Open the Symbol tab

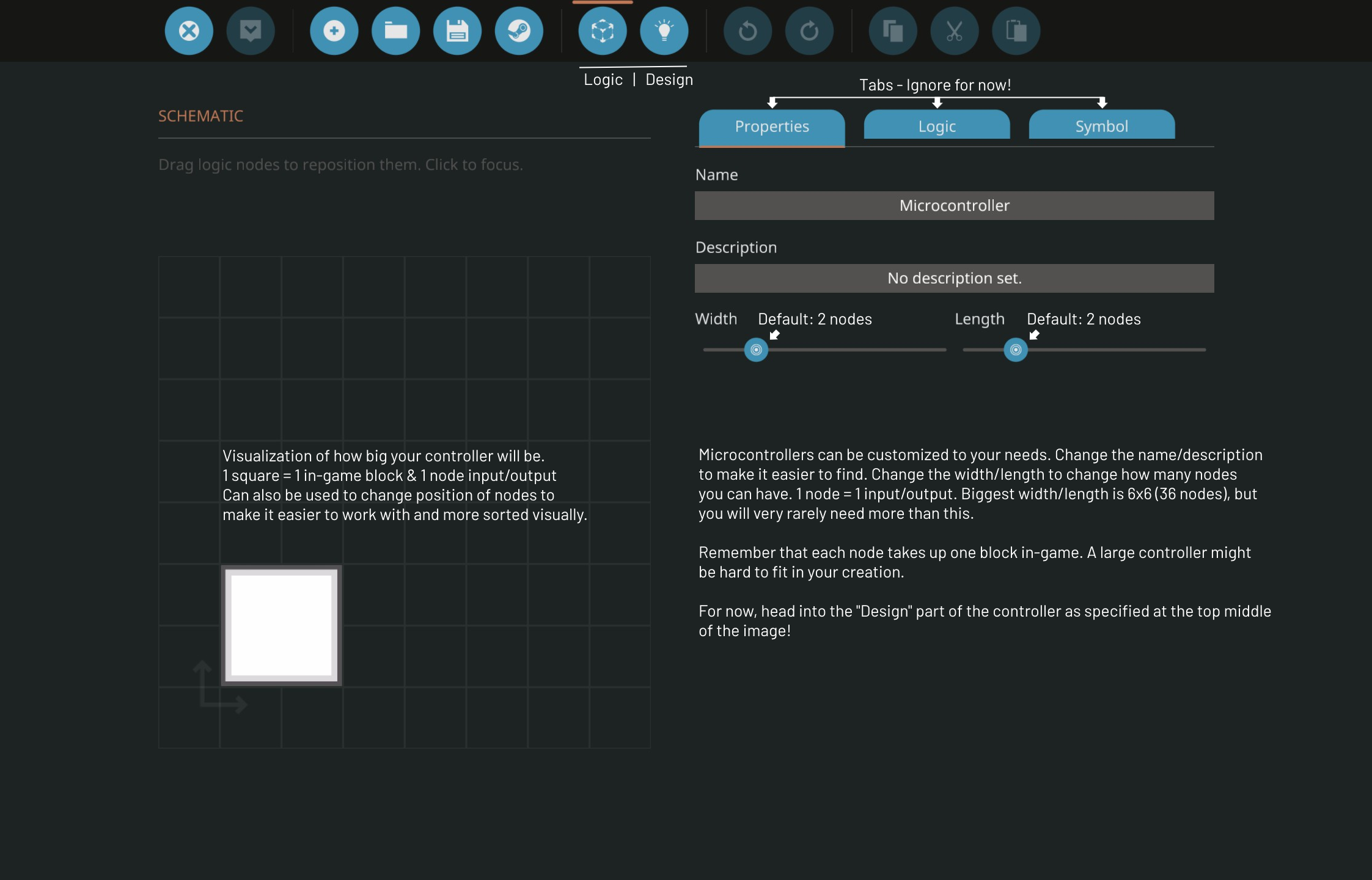coord(1102,127)
